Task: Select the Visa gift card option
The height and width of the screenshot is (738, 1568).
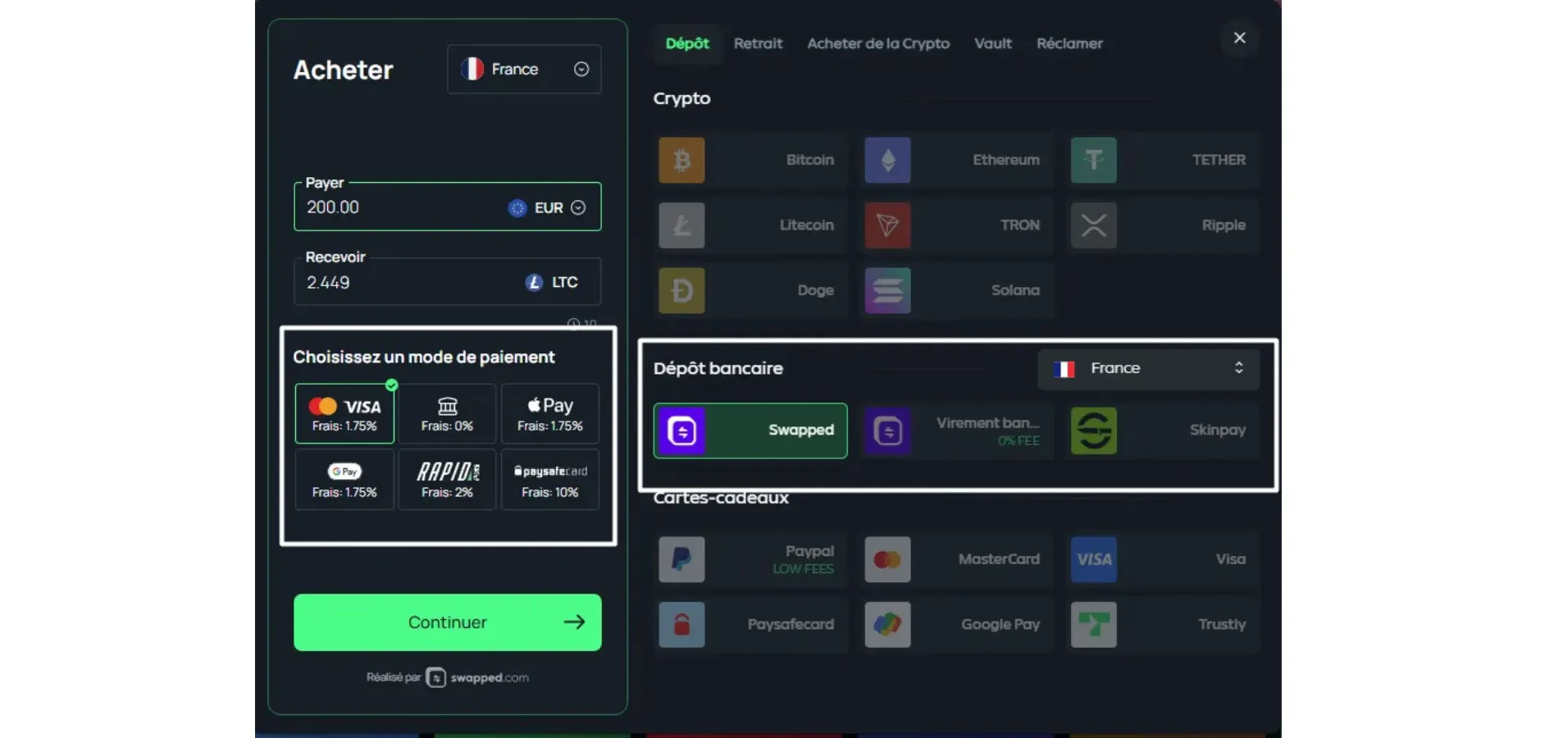Action: point(1163,559)
